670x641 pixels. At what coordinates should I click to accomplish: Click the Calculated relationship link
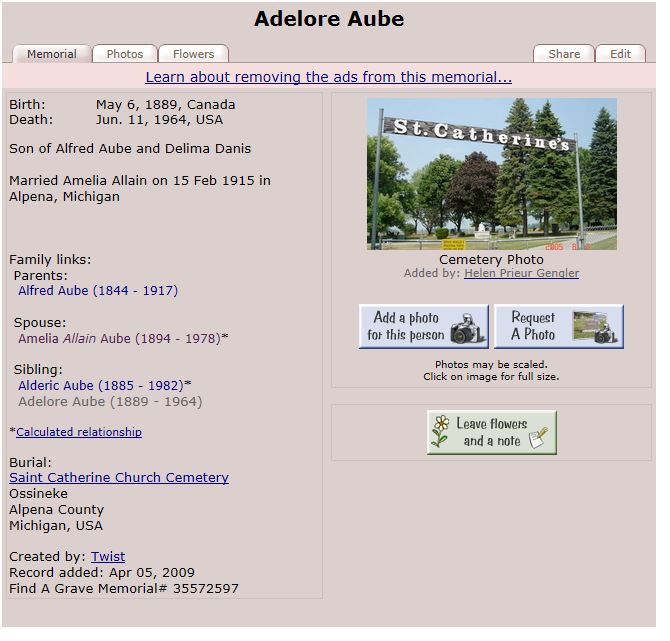[79, 432]
